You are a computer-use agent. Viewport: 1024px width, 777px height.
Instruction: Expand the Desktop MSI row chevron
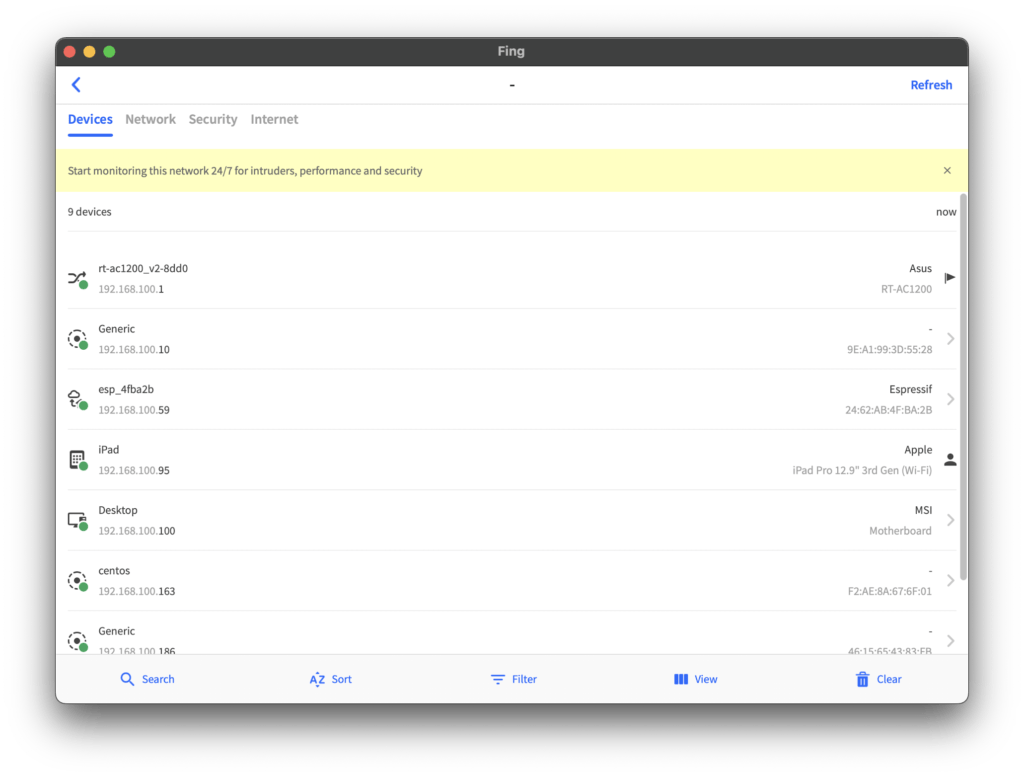click(950, 520)
